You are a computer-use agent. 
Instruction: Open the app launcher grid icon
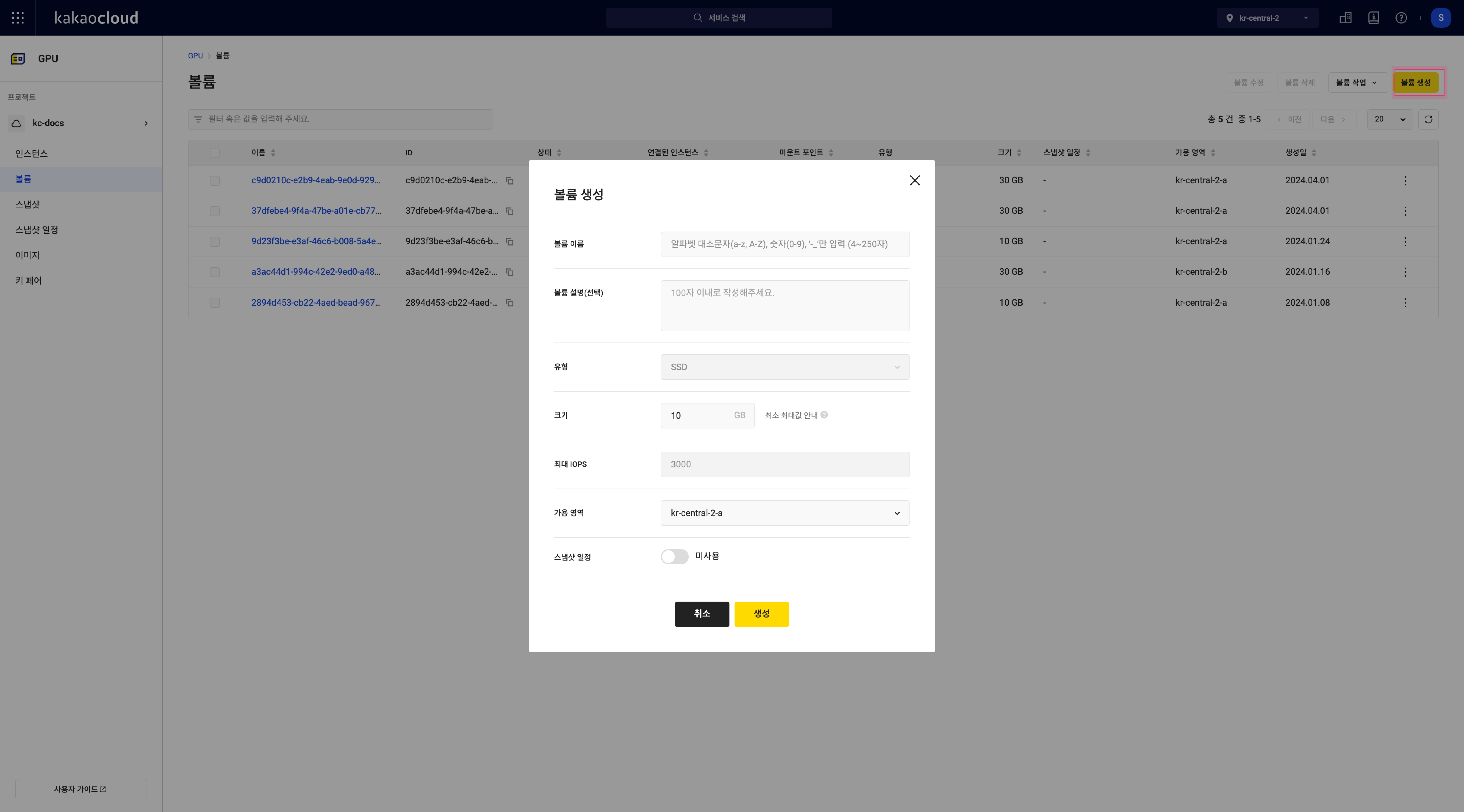[x=18, y=18]
